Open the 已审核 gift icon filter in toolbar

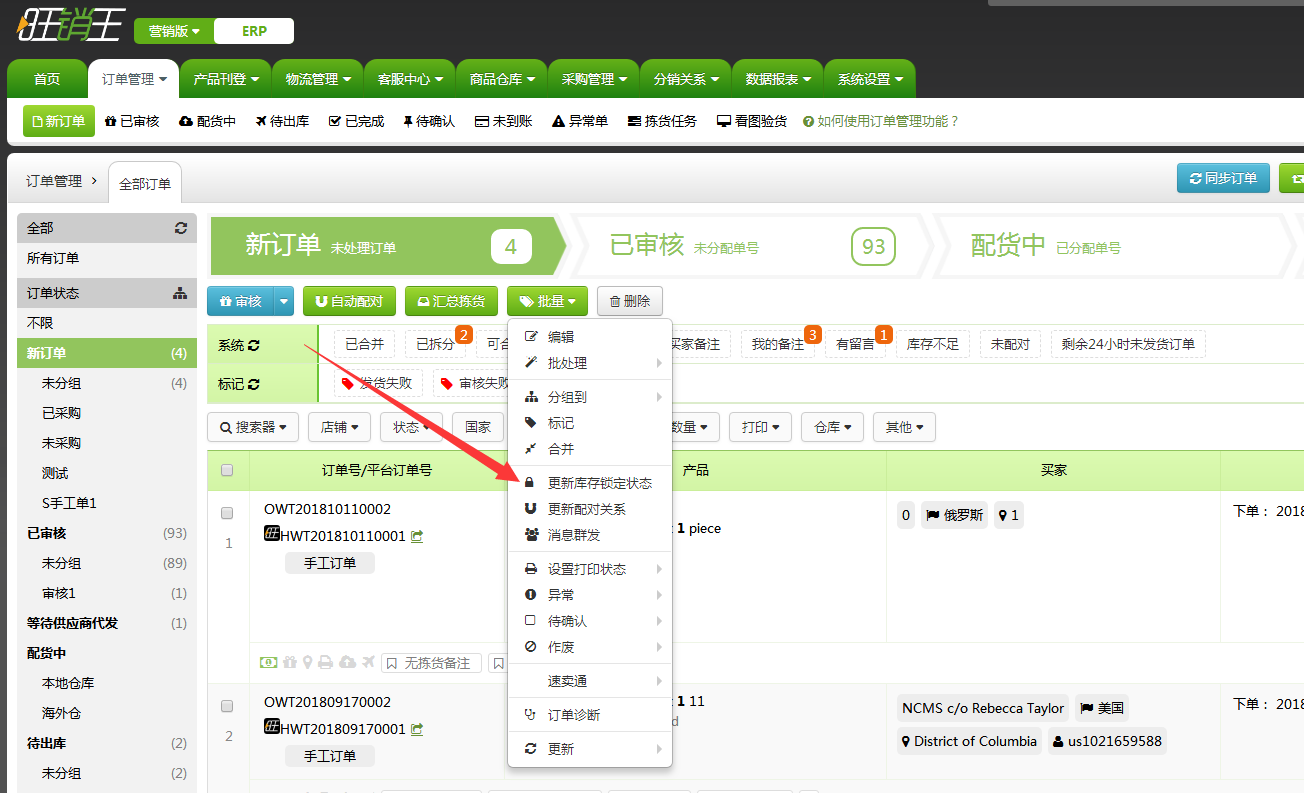(132, 121)
